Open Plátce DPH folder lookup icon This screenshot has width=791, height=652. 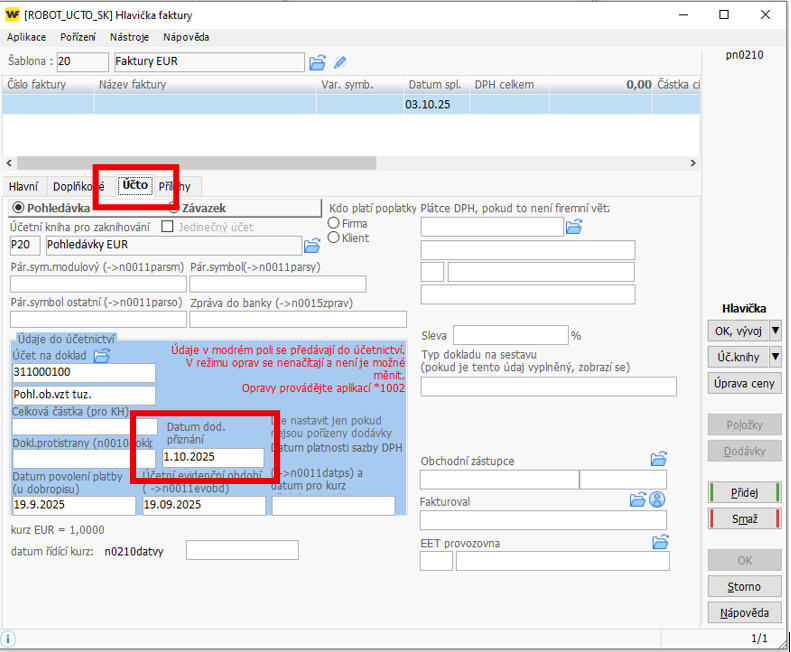coord(574,228)
